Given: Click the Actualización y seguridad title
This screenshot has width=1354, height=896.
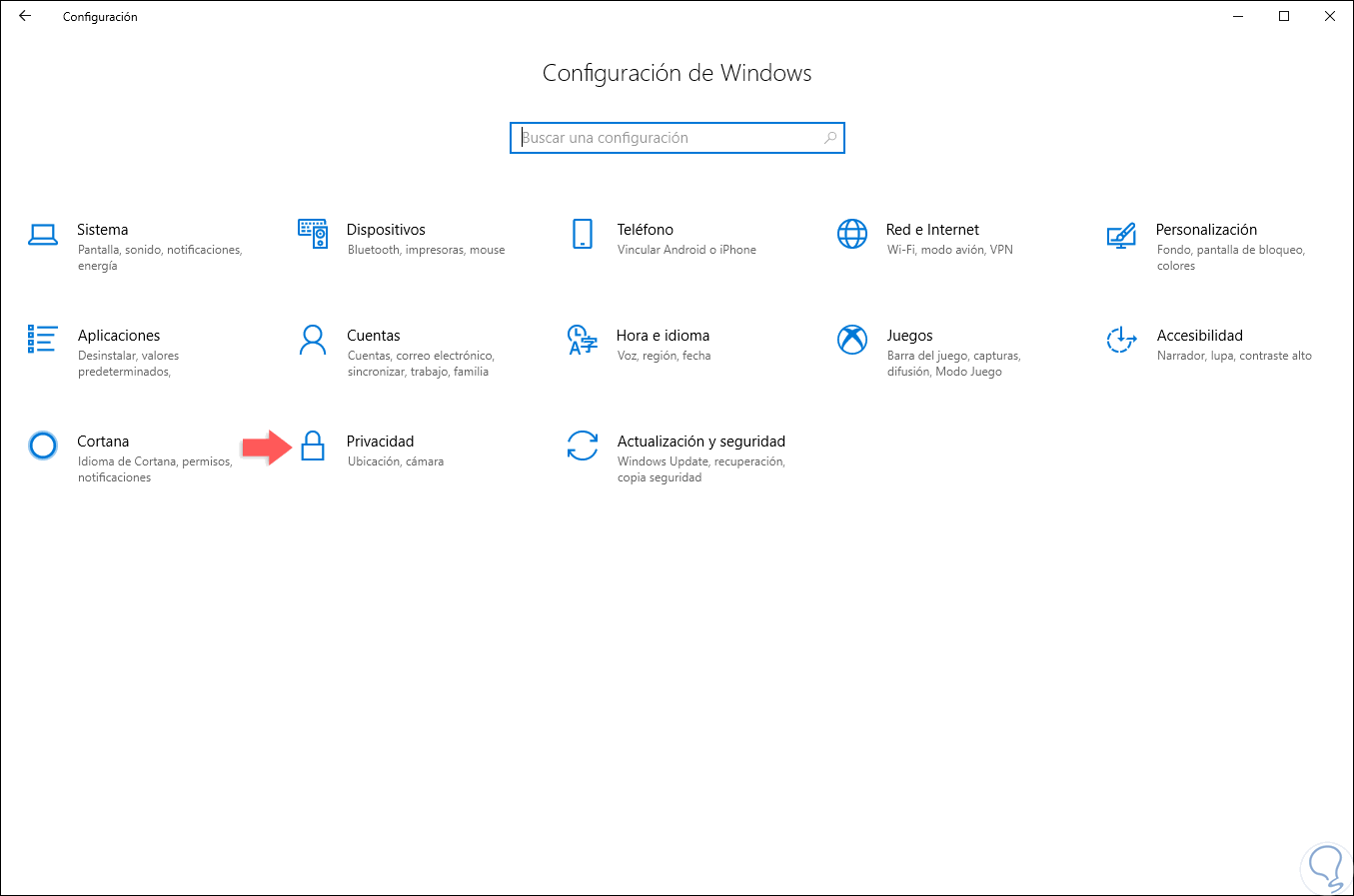Looking at the screenshot, I should coord(701,442).
